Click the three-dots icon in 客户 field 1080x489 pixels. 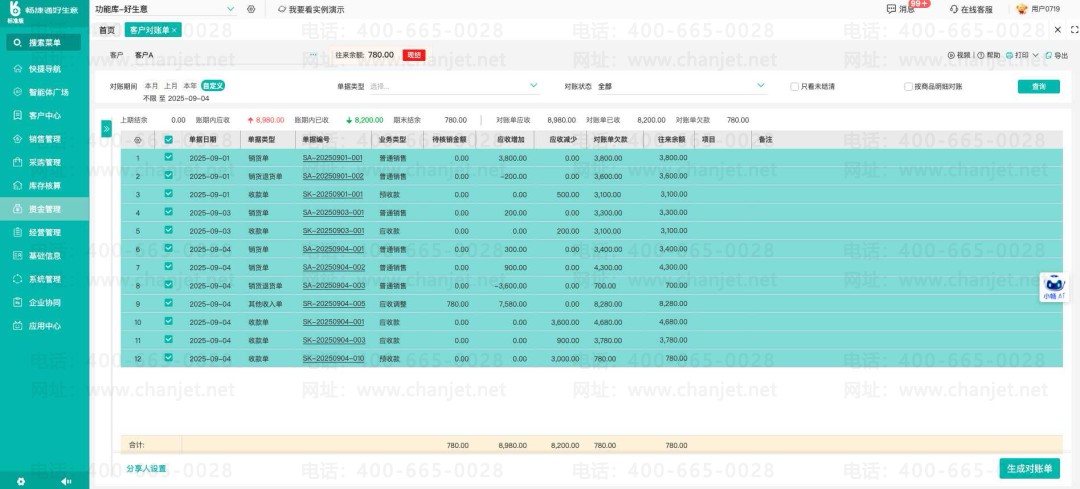313,54
